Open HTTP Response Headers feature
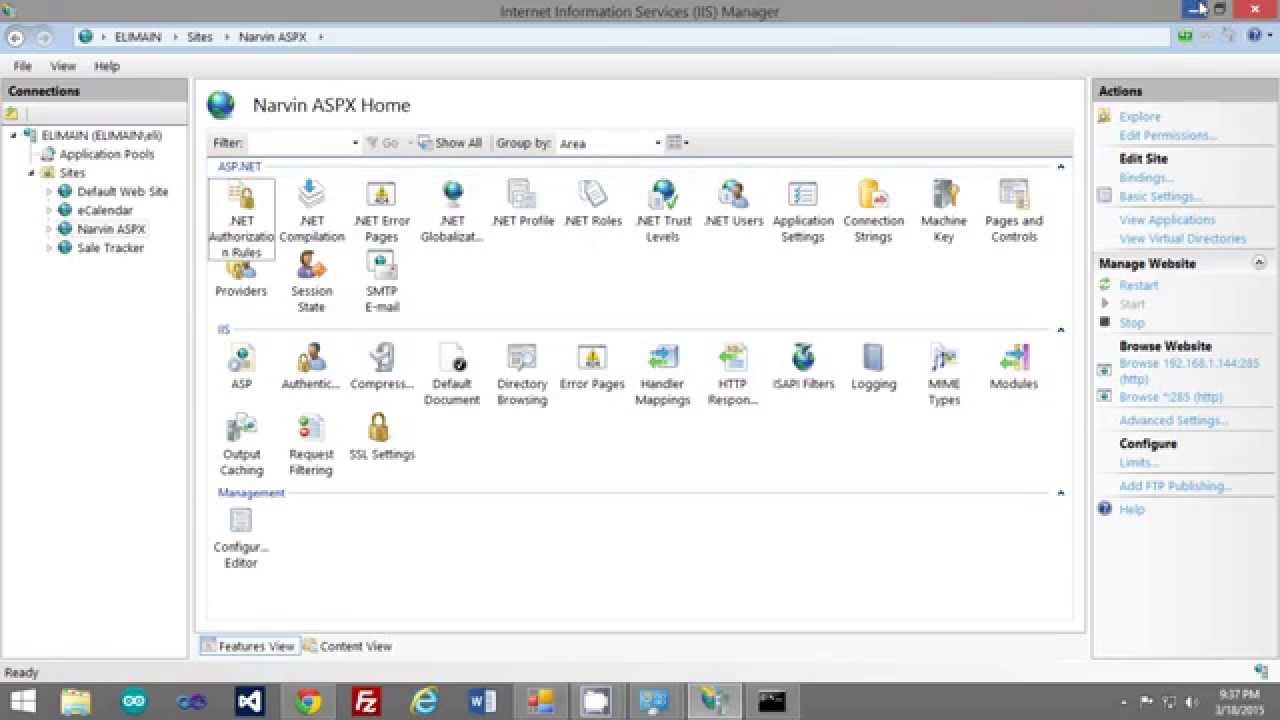 click(733, 375)
